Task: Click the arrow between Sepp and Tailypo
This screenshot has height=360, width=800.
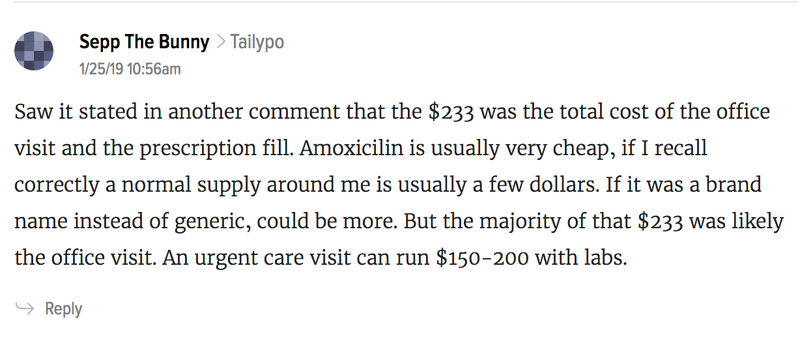Action: click(220, 42)
